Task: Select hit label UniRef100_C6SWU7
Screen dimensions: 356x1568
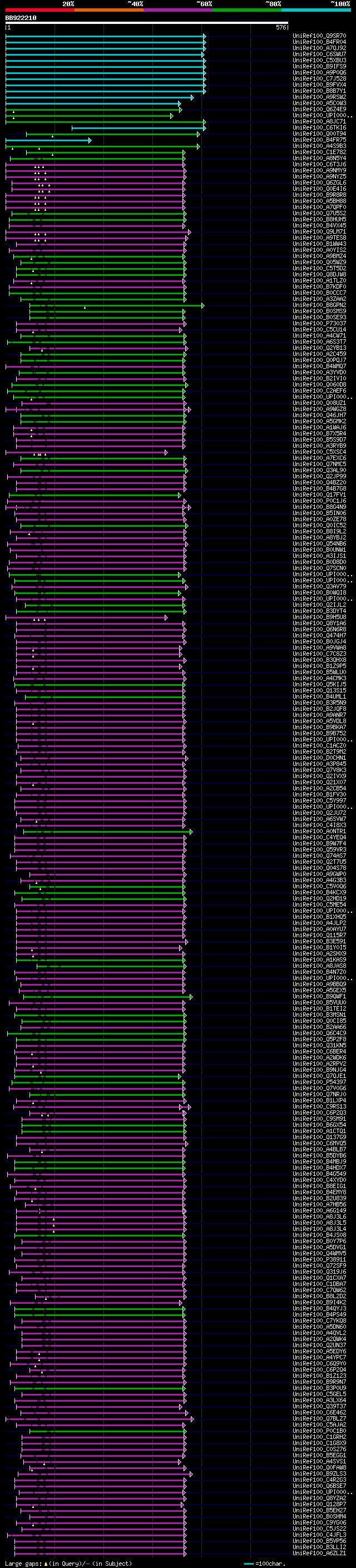Action: [319, 54]
